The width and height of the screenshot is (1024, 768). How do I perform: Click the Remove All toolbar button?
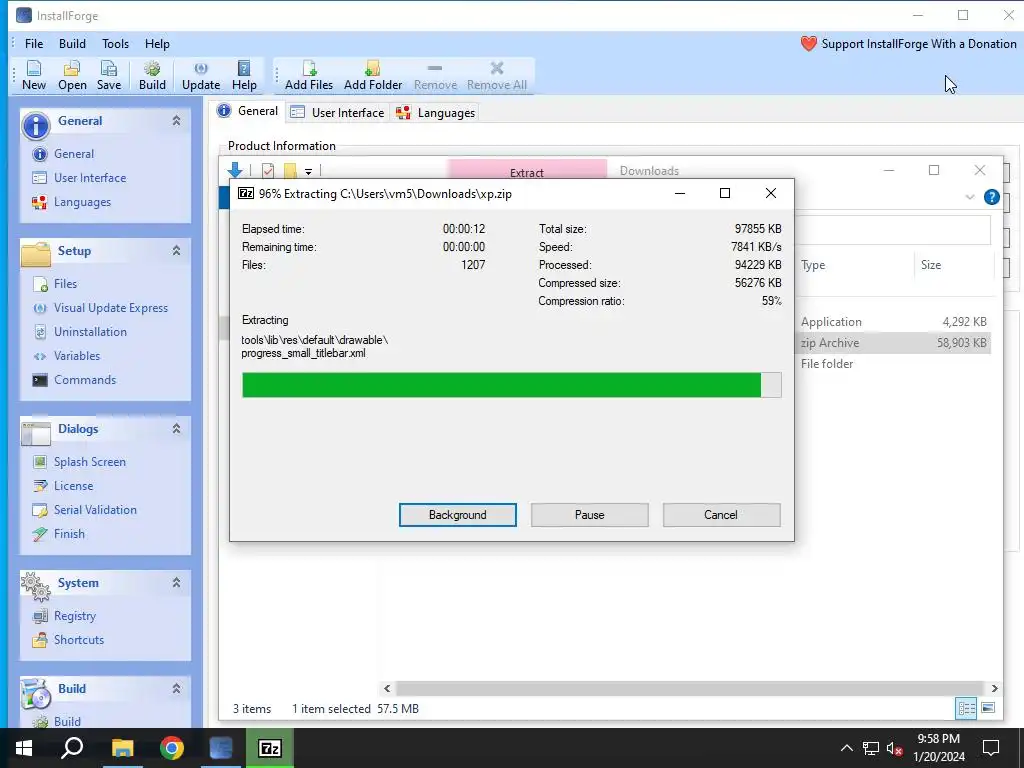tap(497, 76)
